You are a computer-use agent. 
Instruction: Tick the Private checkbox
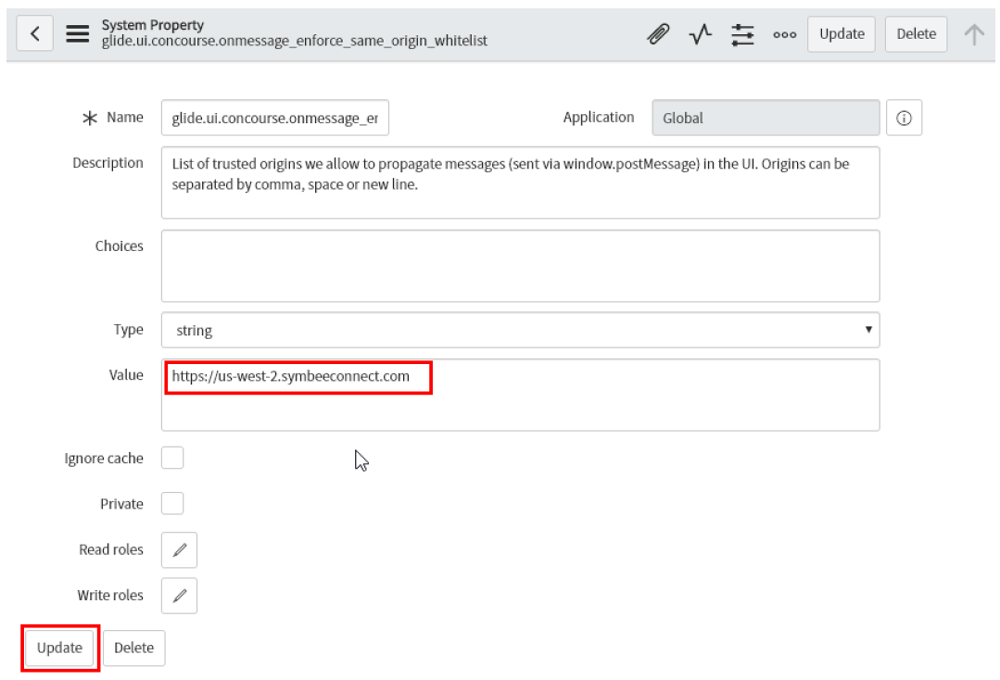pyautogui.click(x=172, y=503)
